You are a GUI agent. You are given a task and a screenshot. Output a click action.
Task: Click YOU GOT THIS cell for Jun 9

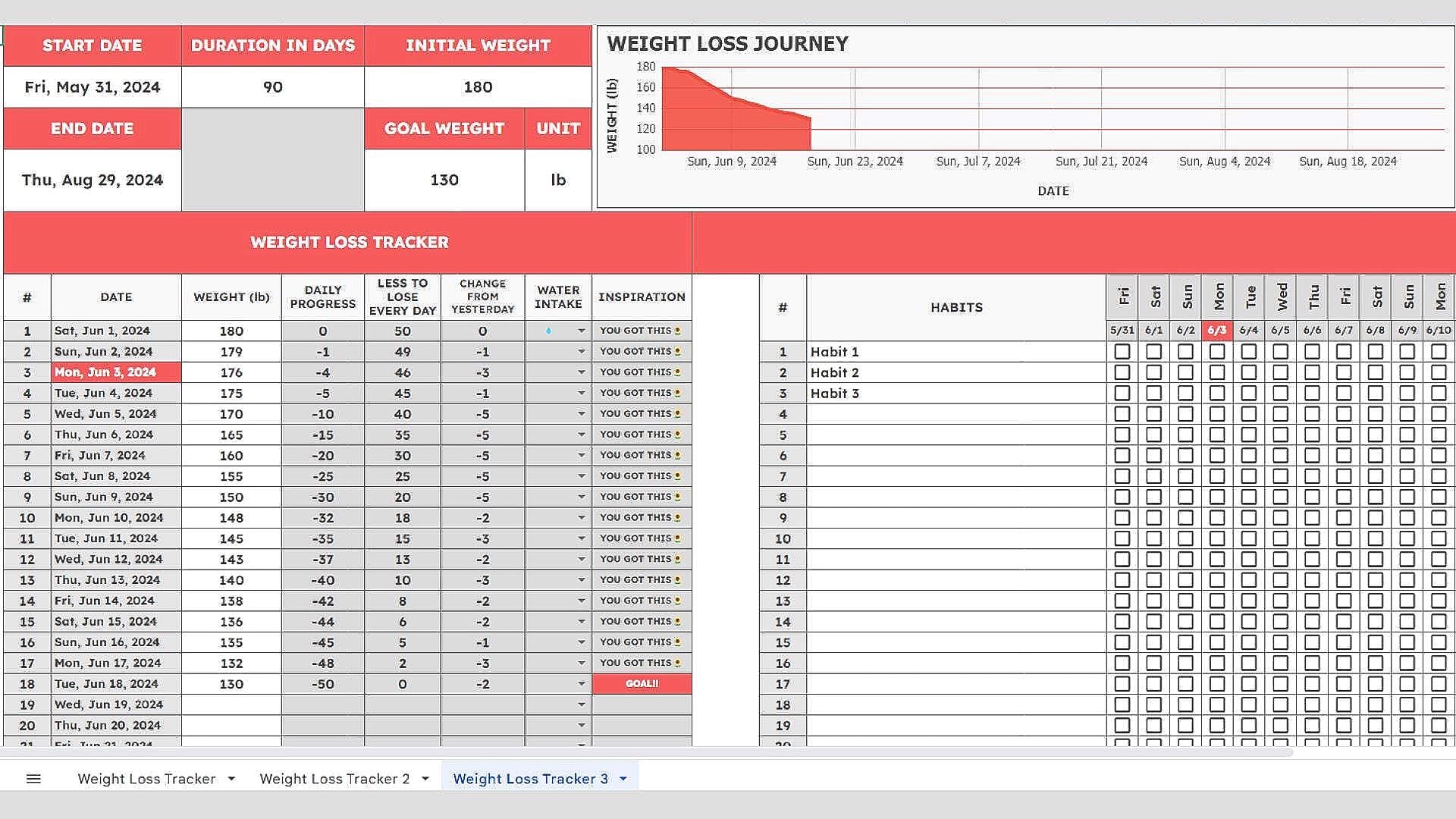642,497
